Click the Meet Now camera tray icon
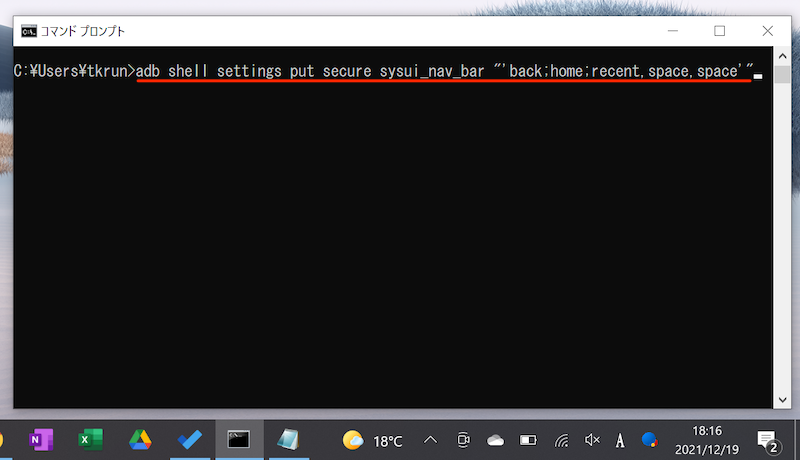800x460 pixels. pyautogui.click(x=463, y=440)
